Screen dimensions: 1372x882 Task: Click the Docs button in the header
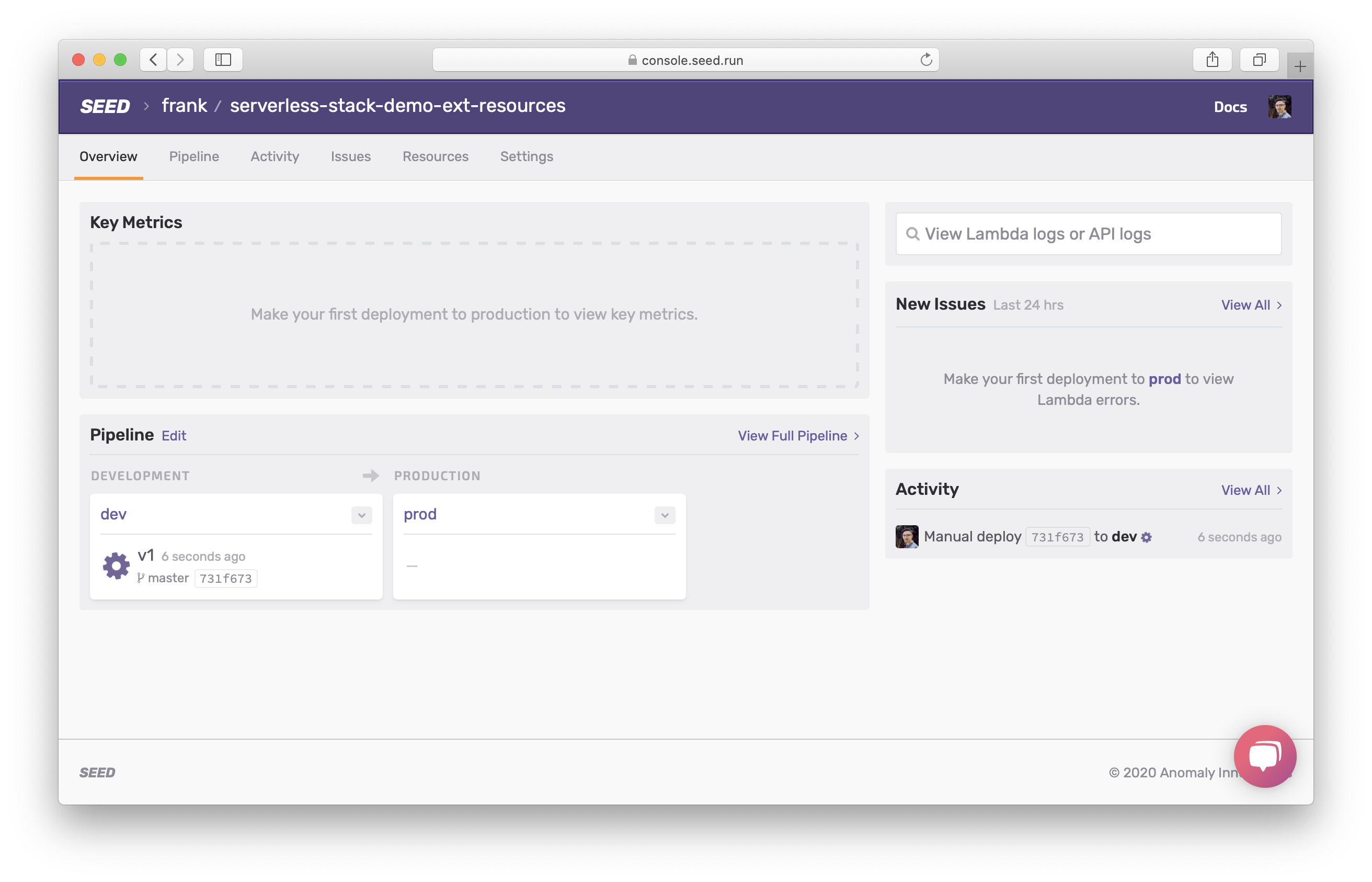1229,107
